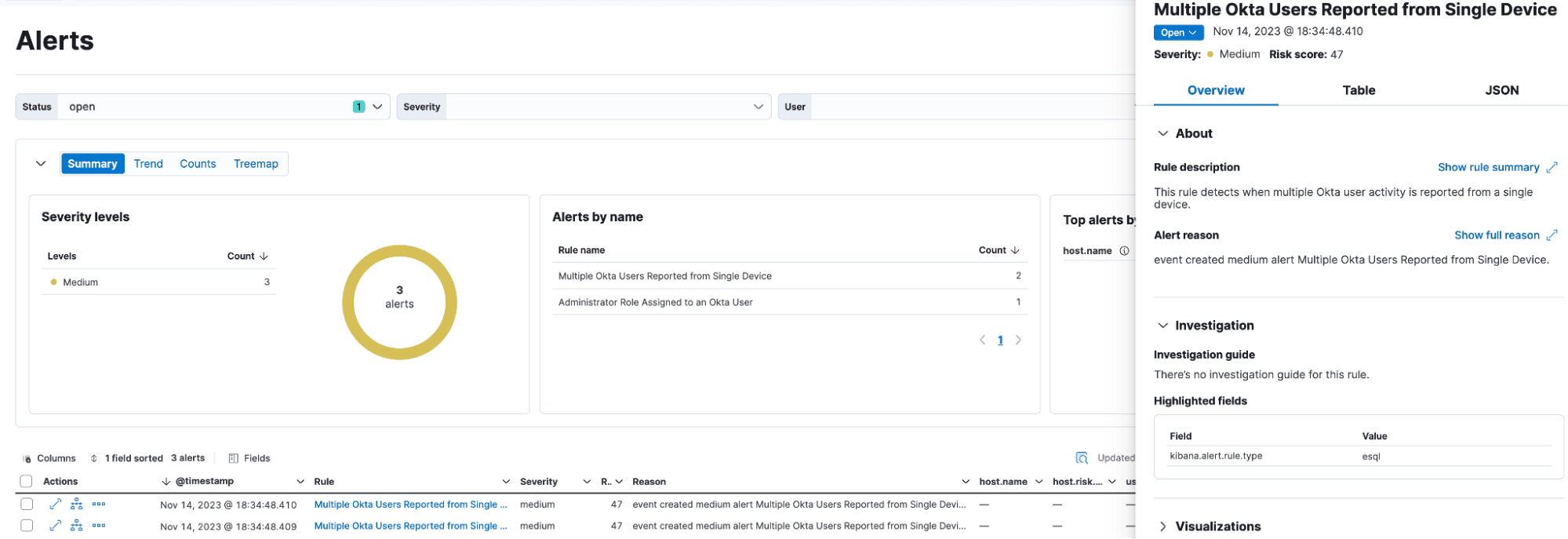Analyze event for the 18:34:48.410 alert
Viewport: 1568px width, 539px height.
(x=76, y=504)
